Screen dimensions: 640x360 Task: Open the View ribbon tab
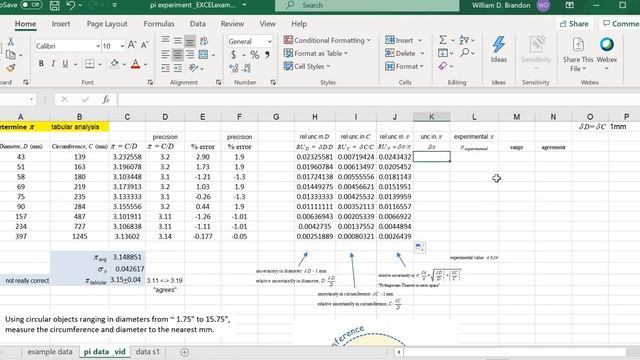click(x=267, y=24)
